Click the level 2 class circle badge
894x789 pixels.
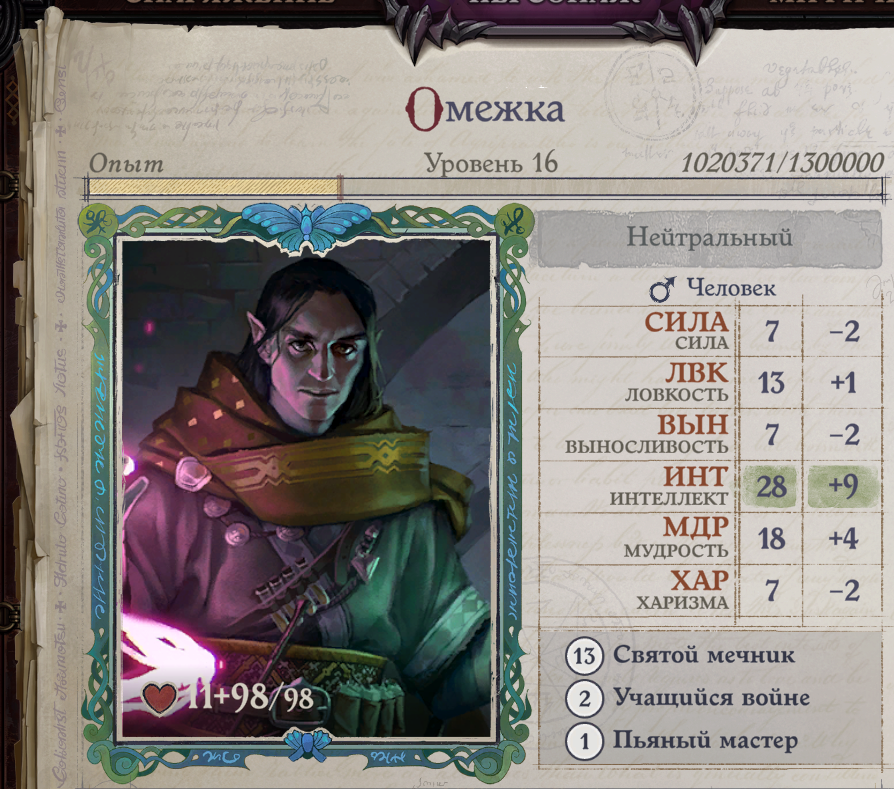(x=584, y=698)
